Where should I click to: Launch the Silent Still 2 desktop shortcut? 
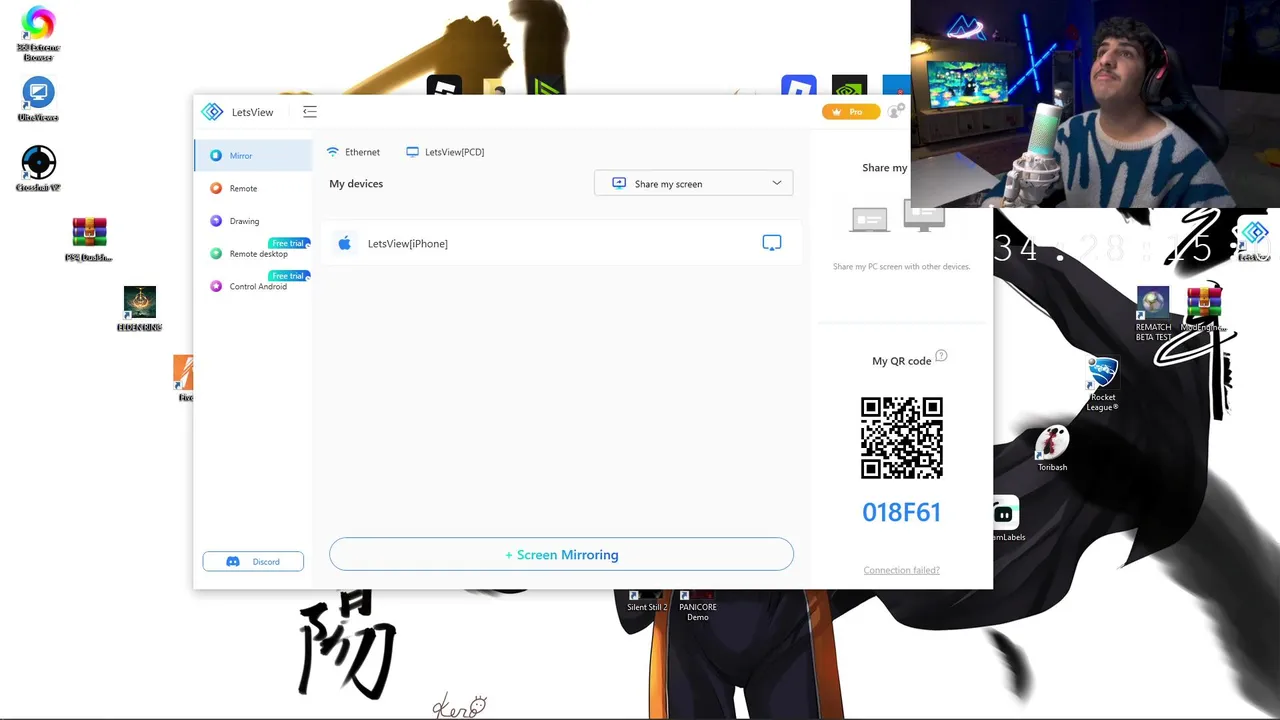coord(646,601)
